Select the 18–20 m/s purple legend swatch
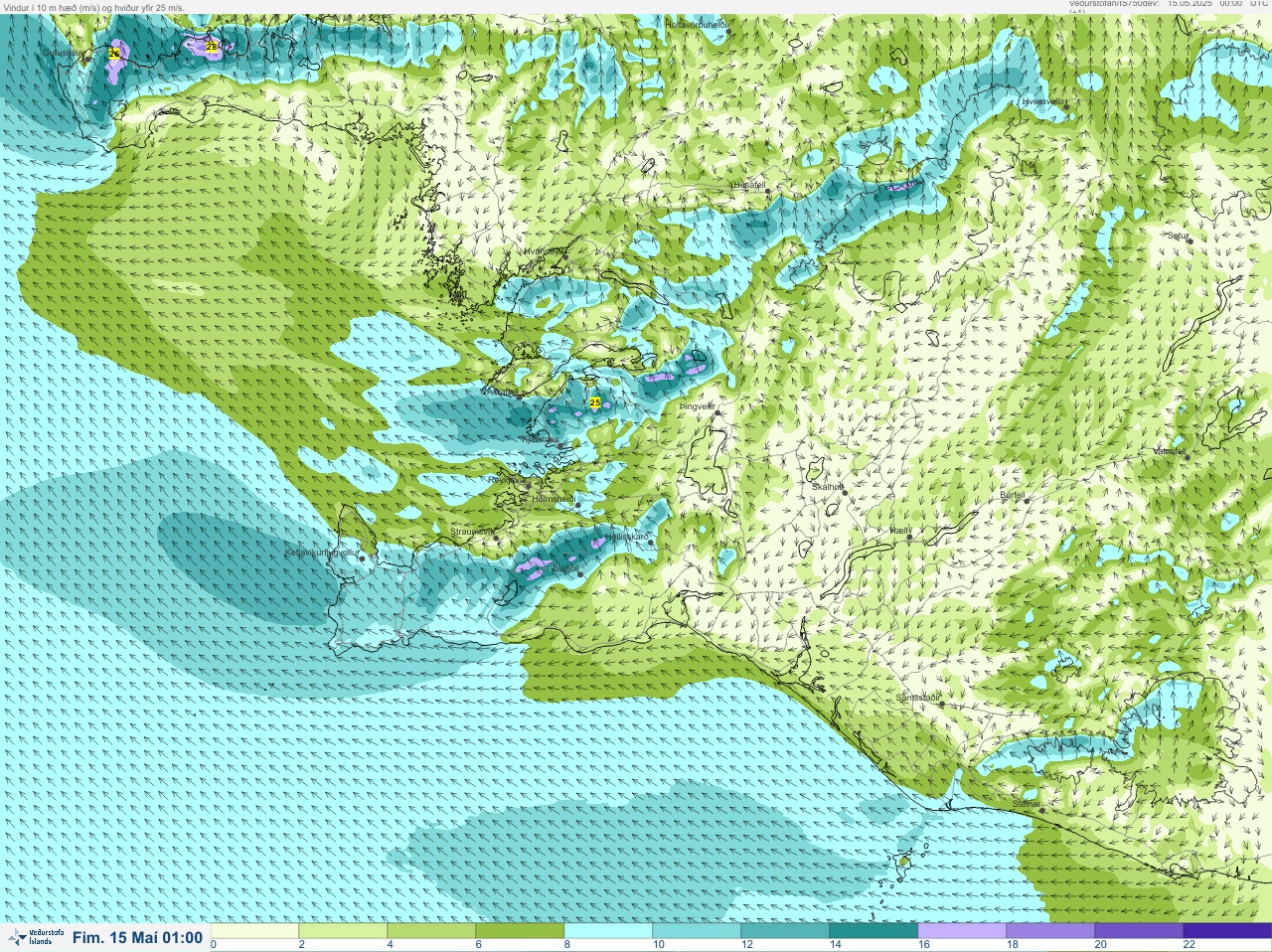This screenshot has height=952, width=1272. click(x=1050, y=931)
